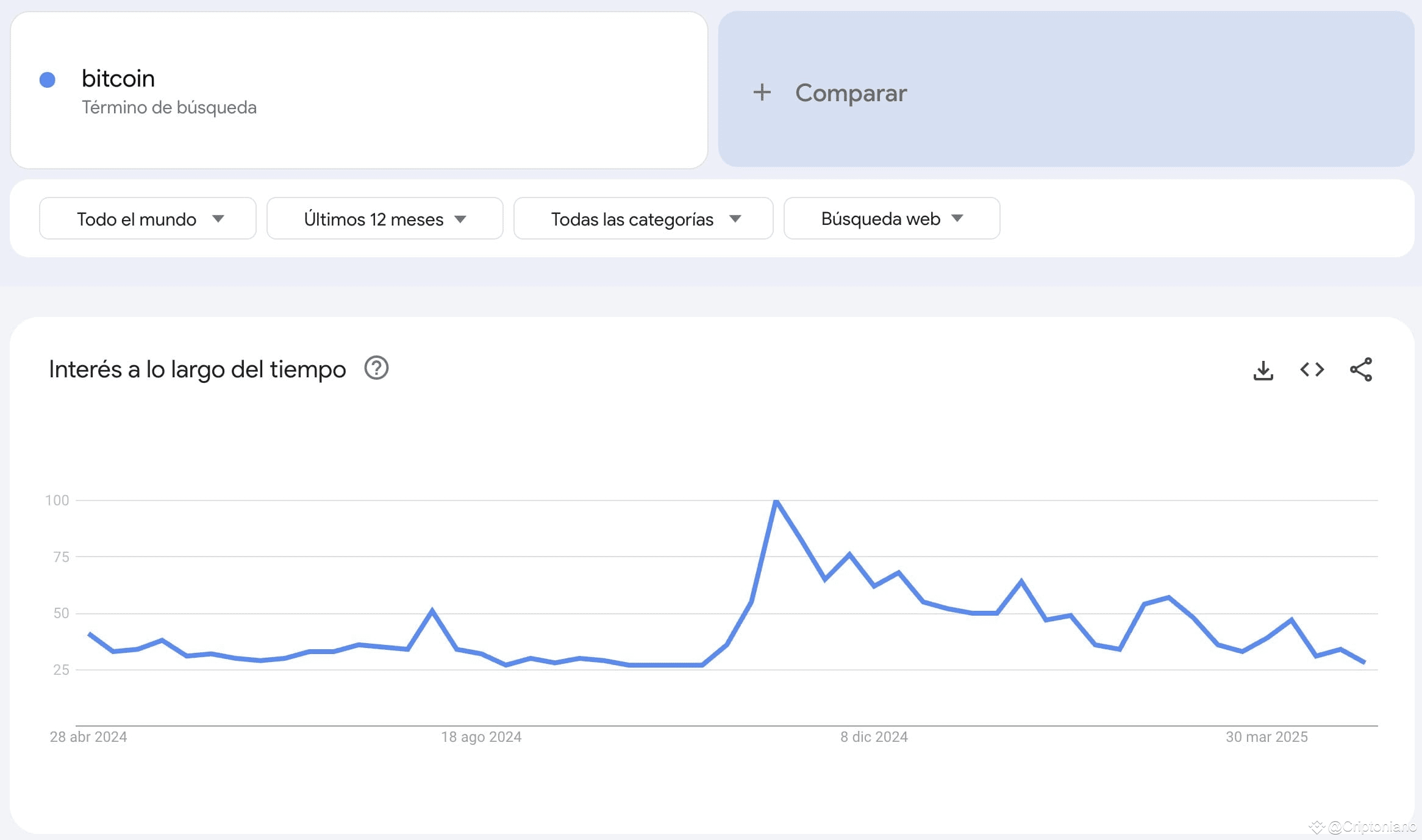
Task: Open the embed code icon
Action: (x=1312, y=369)
